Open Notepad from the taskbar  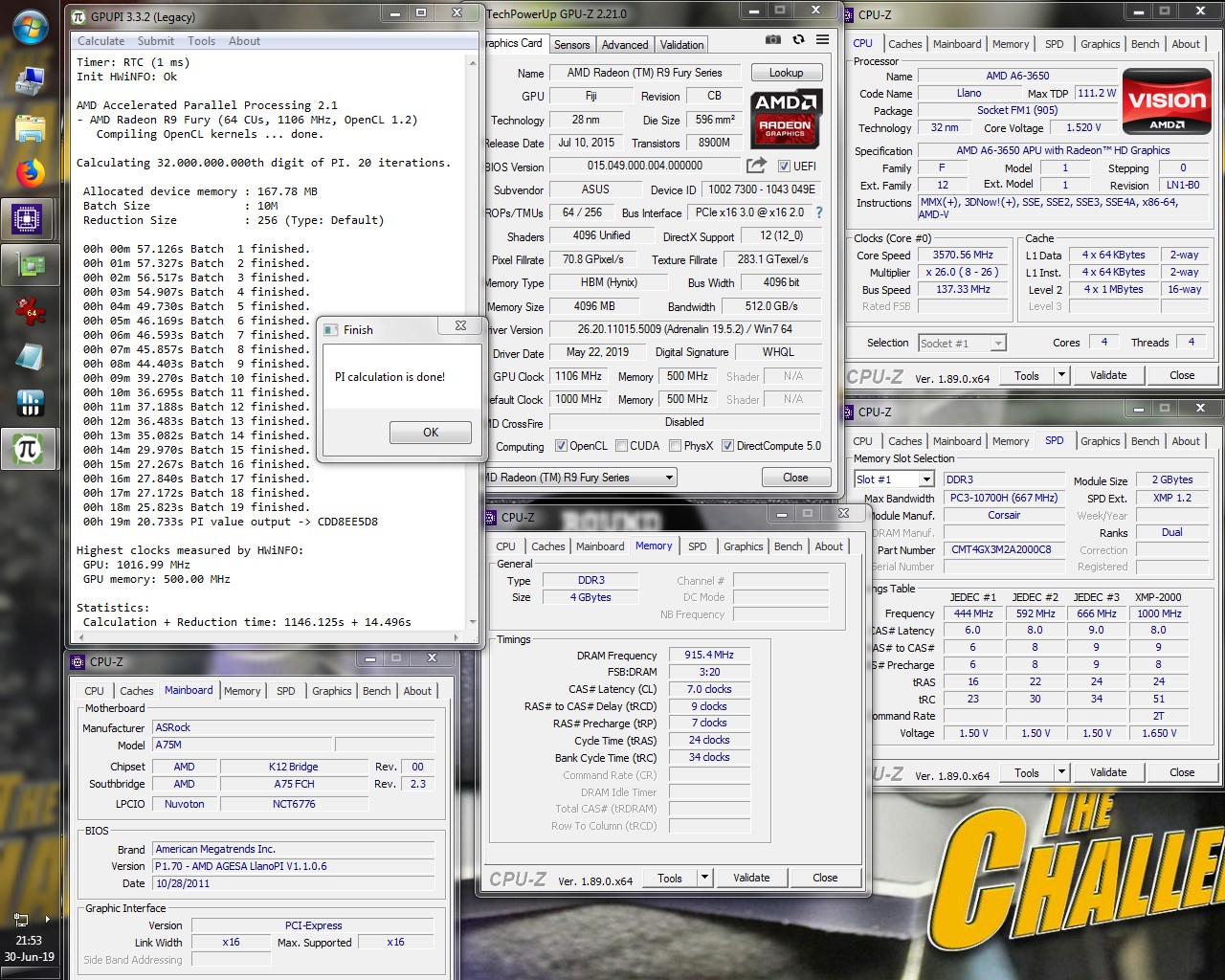(x=30, y=357)
